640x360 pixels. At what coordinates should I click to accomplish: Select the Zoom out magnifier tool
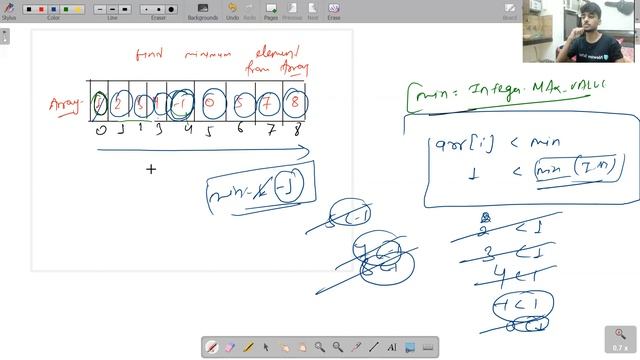[x=338, y=347]
